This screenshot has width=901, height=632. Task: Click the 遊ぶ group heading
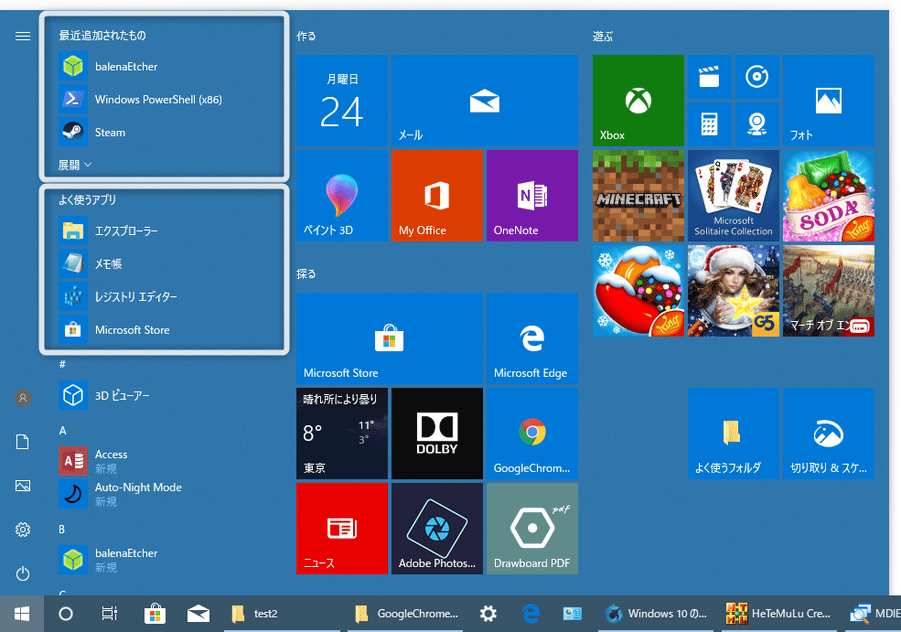[x=603, y=36]
